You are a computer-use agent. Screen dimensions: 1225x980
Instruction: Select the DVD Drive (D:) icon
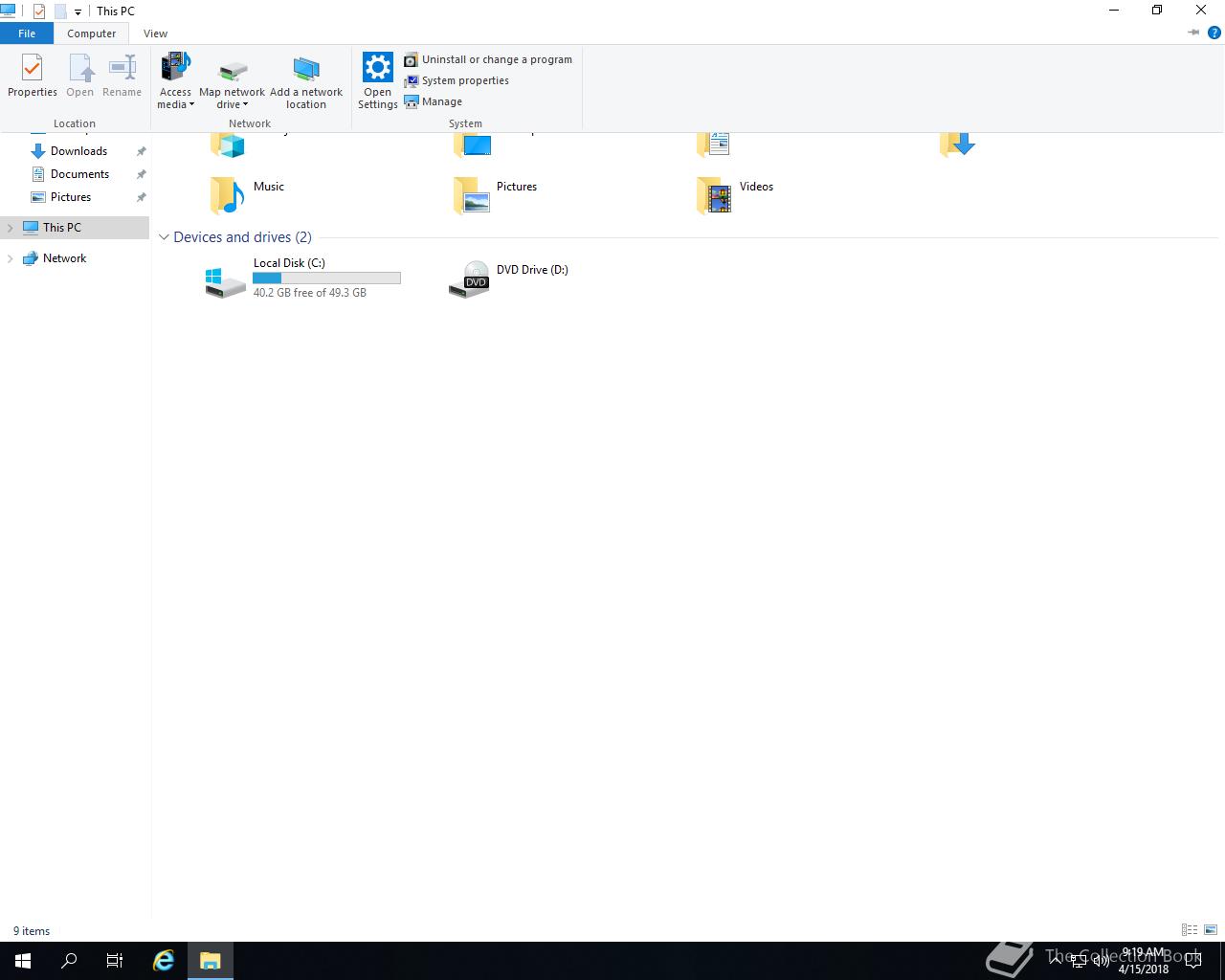pyautogui.click(x=469, y=278)
